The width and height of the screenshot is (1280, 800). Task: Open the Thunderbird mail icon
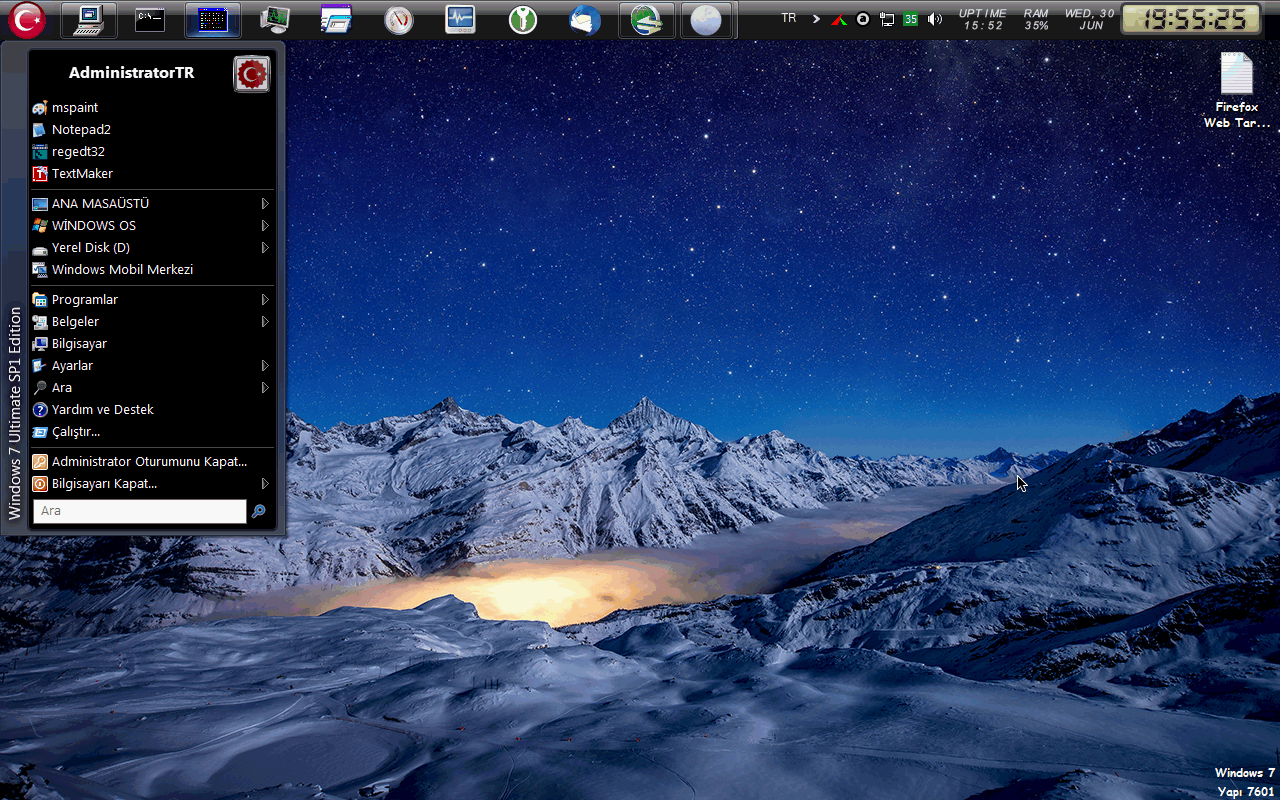(584, 19)
